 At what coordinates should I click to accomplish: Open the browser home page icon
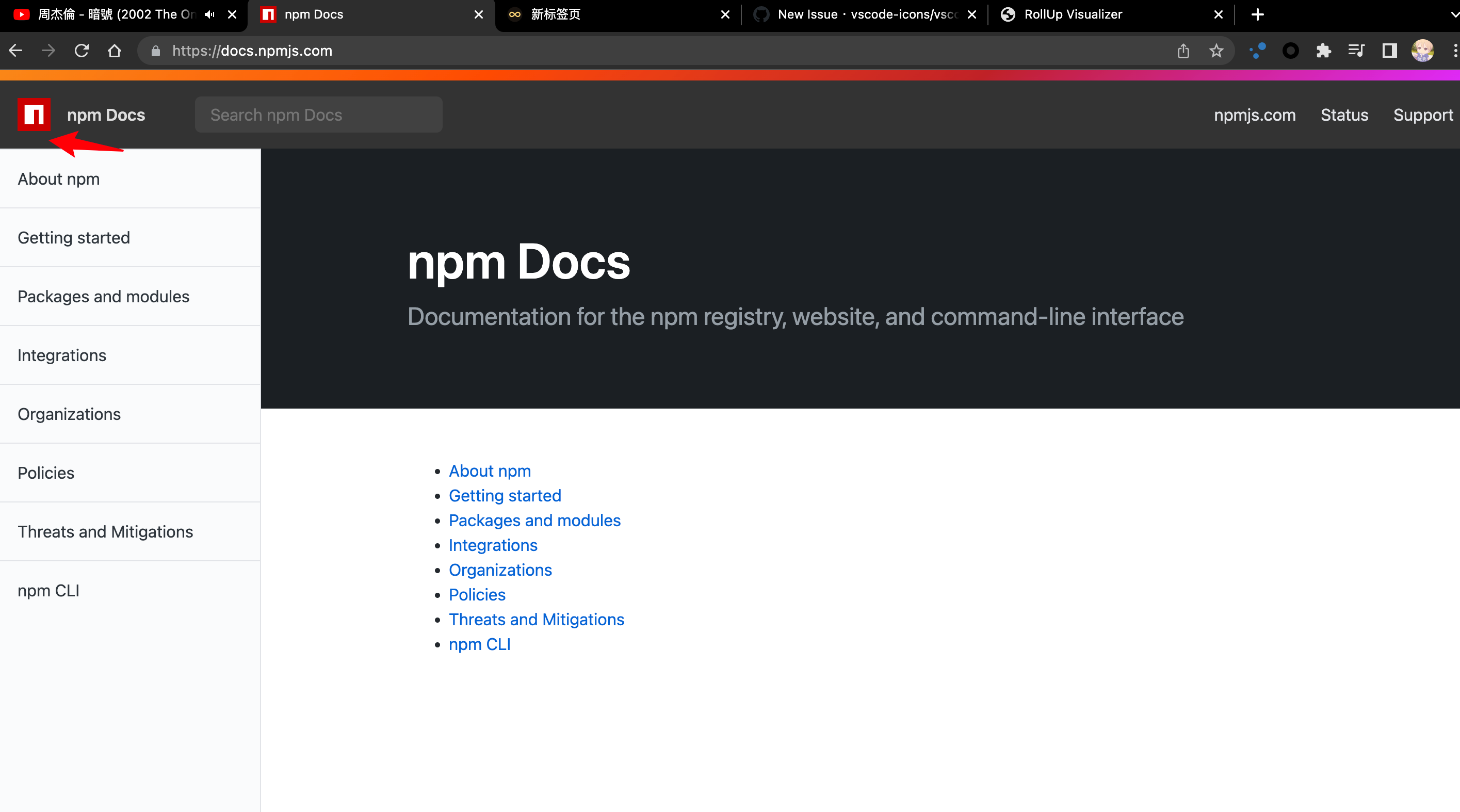pos(115,51)
